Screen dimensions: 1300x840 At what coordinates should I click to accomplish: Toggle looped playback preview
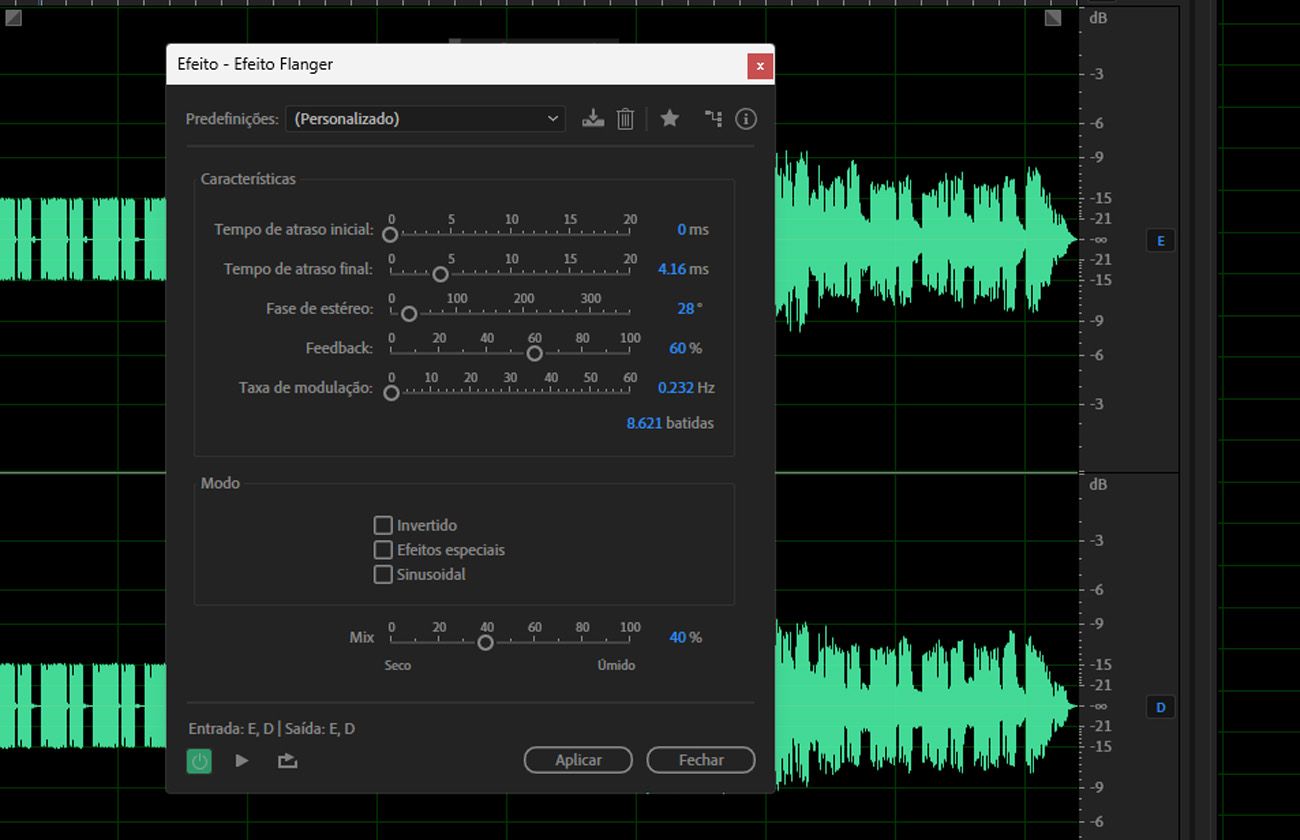pos(287,760)
